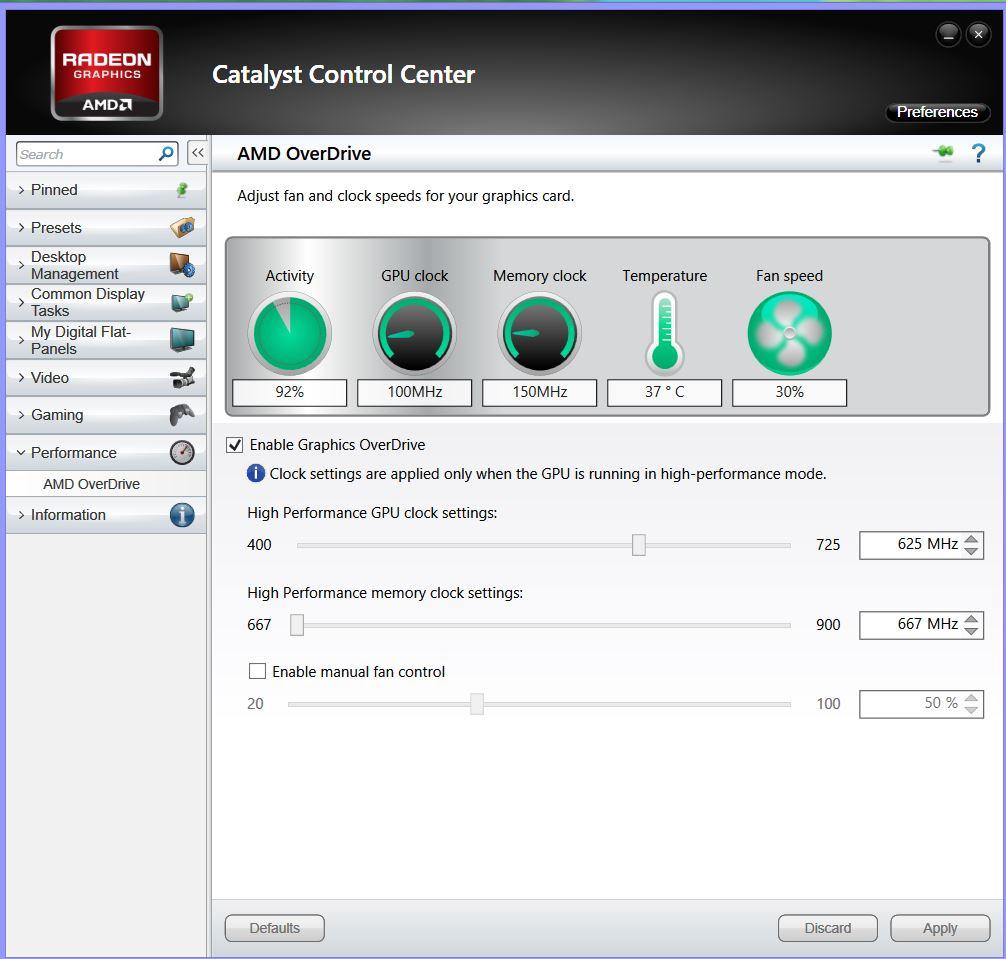1006x959 pixels.
Task: Check Enable manual fan control
Action: pos(257,671)
